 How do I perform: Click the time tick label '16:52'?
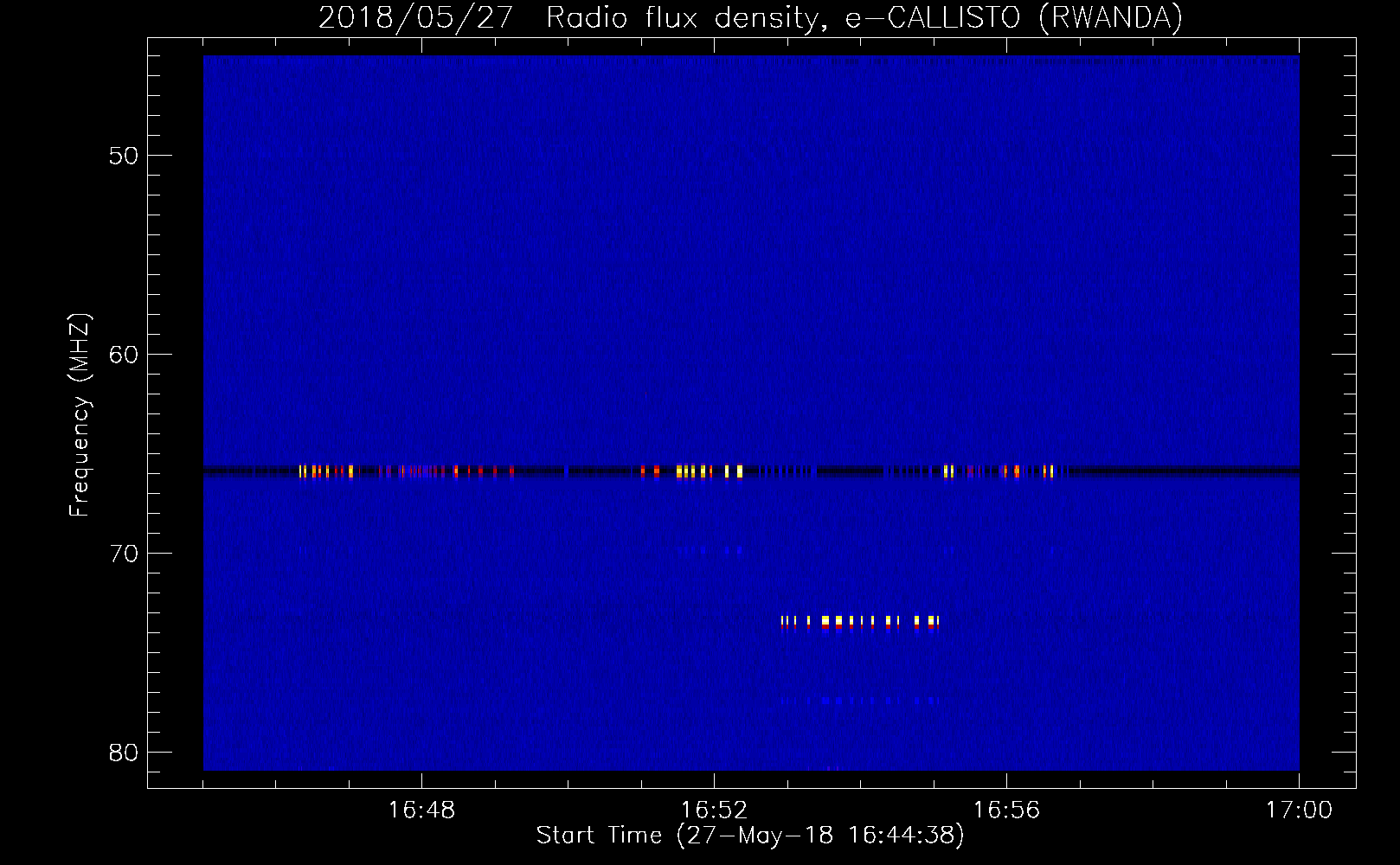tap(715, 811)
